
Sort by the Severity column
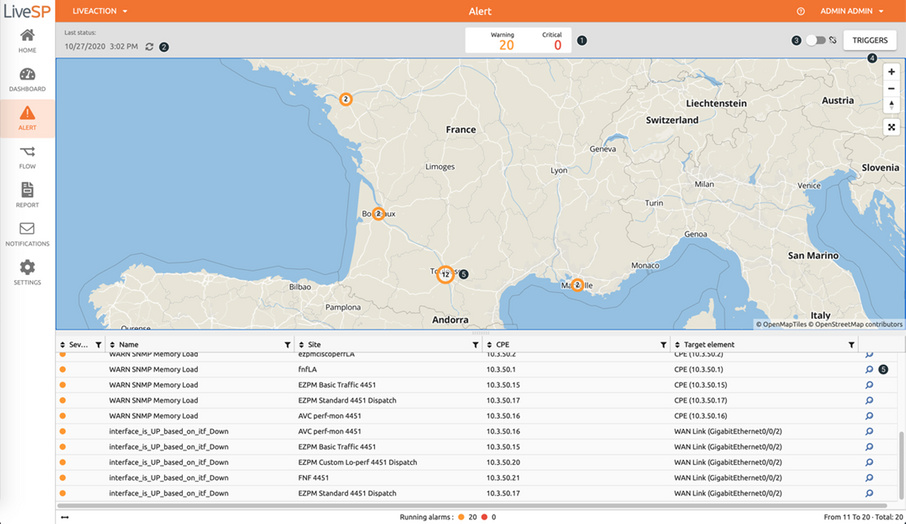[x=62, y=345]
